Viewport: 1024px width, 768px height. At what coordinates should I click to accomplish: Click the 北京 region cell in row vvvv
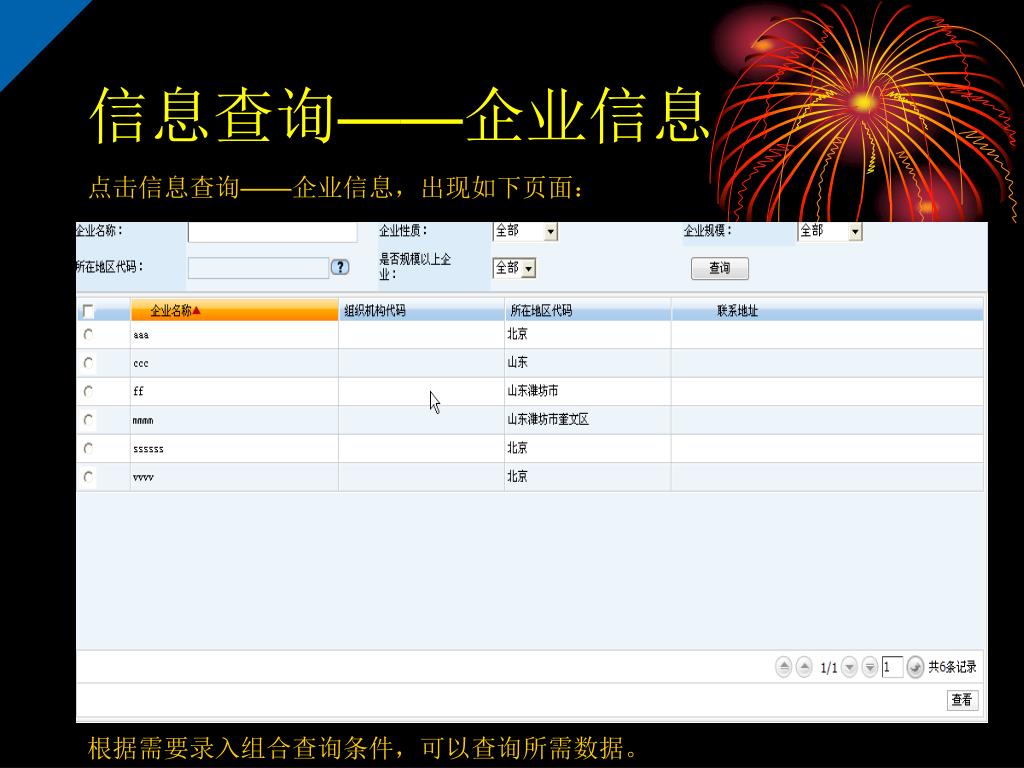(588, 477)
